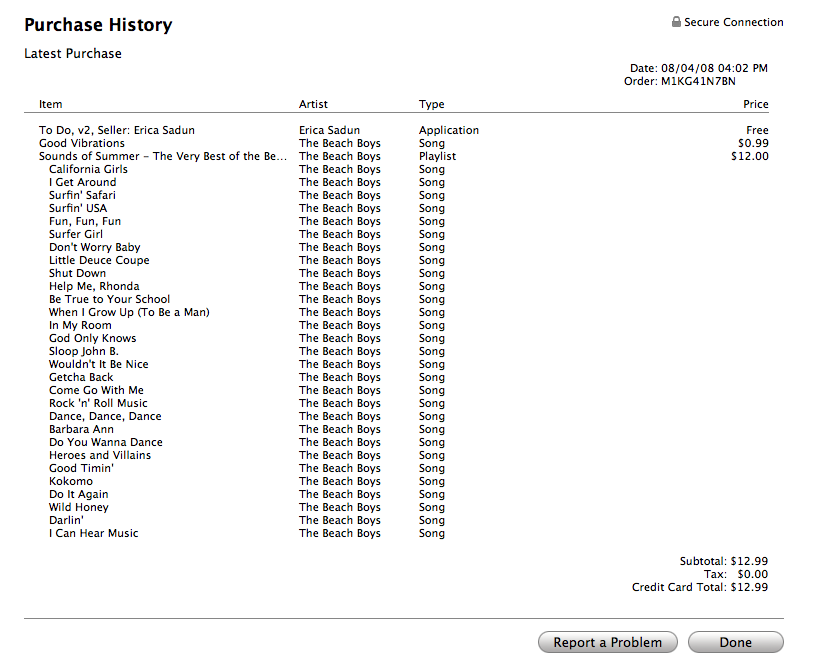817x664 pixels.
Task: Click the Fun, Fun, Fun song
Action: [x=85, y=222]
